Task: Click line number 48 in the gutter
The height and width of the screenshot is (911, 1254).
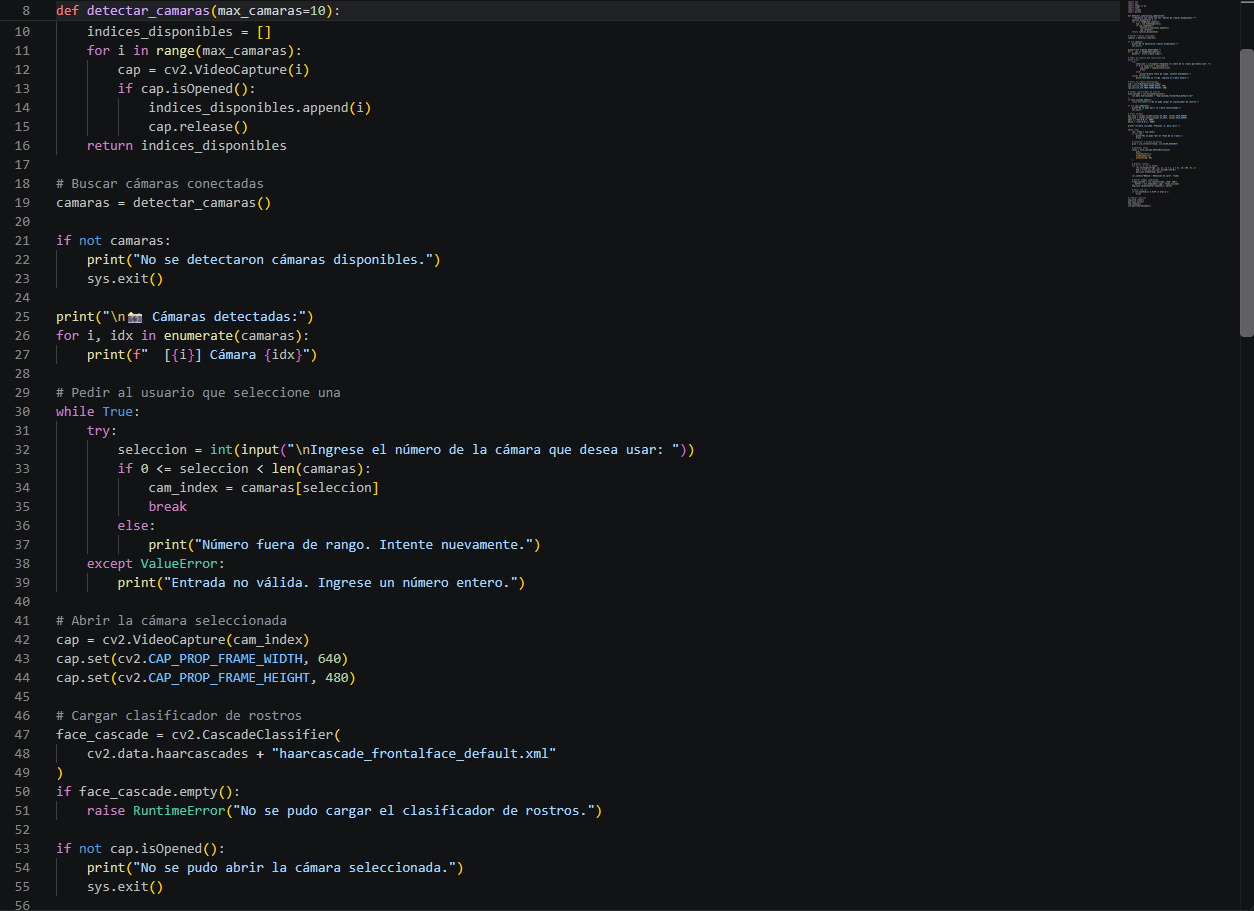Action: 22,753
